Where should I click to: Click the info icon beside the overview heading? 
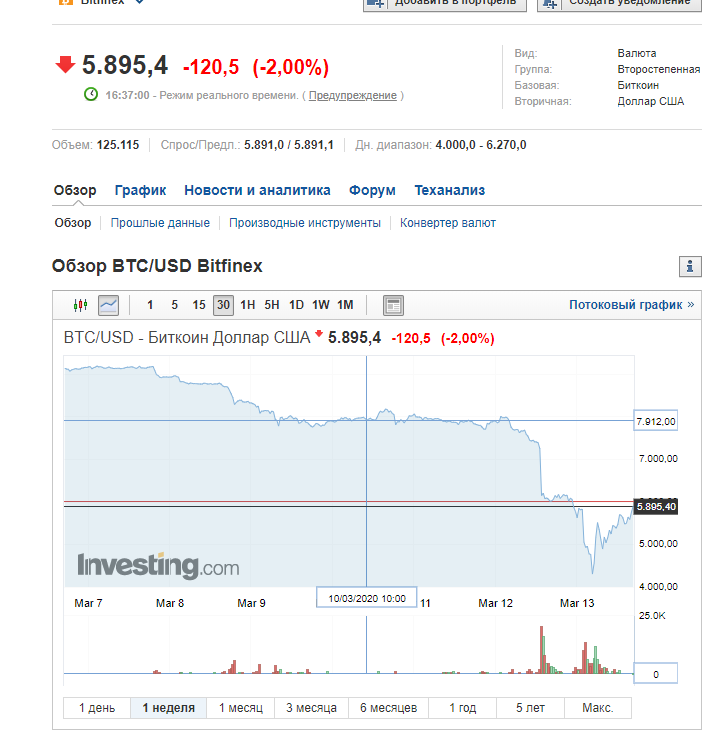click(x=690, y=266)
